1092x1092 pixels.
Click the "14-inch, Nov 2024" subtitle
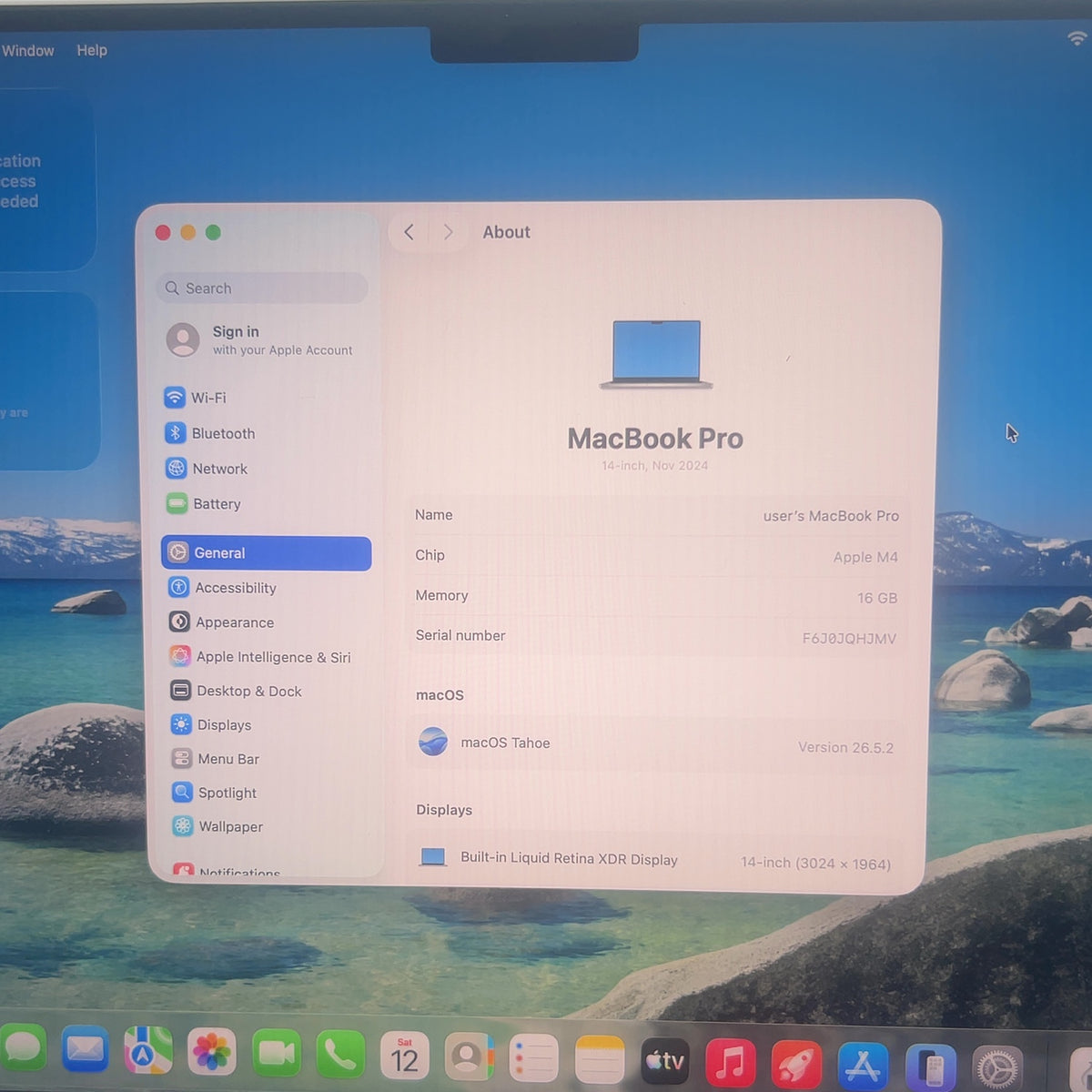click(x=654, y=465)
